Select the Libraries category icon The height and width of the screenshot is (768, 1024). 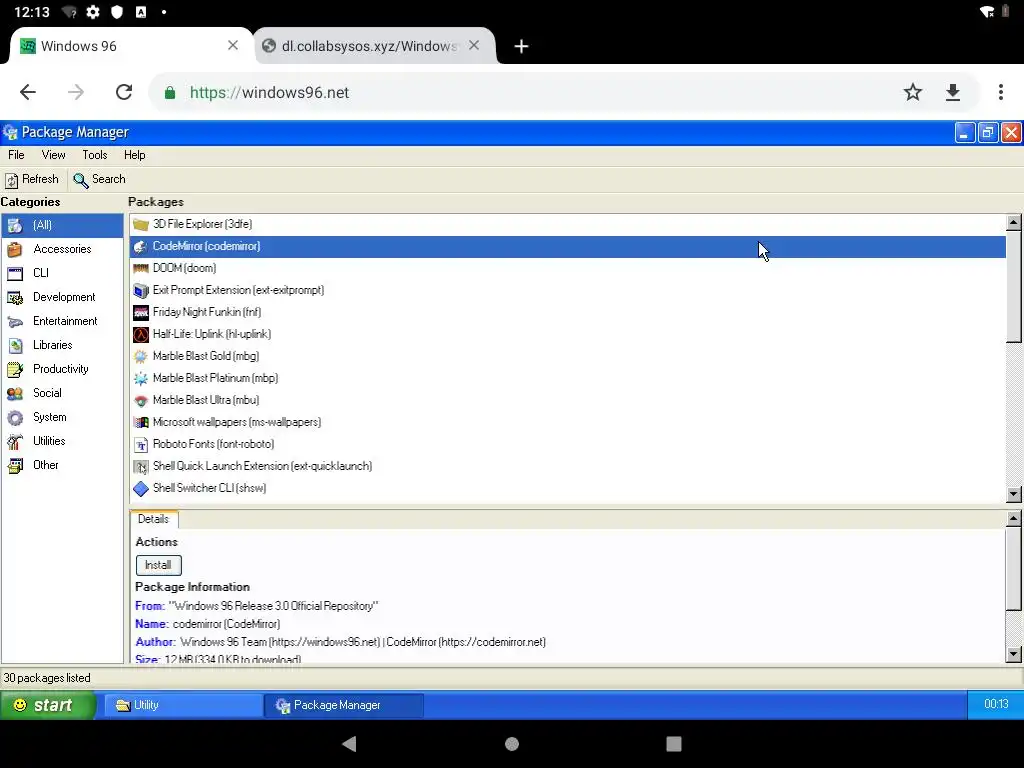15,345
